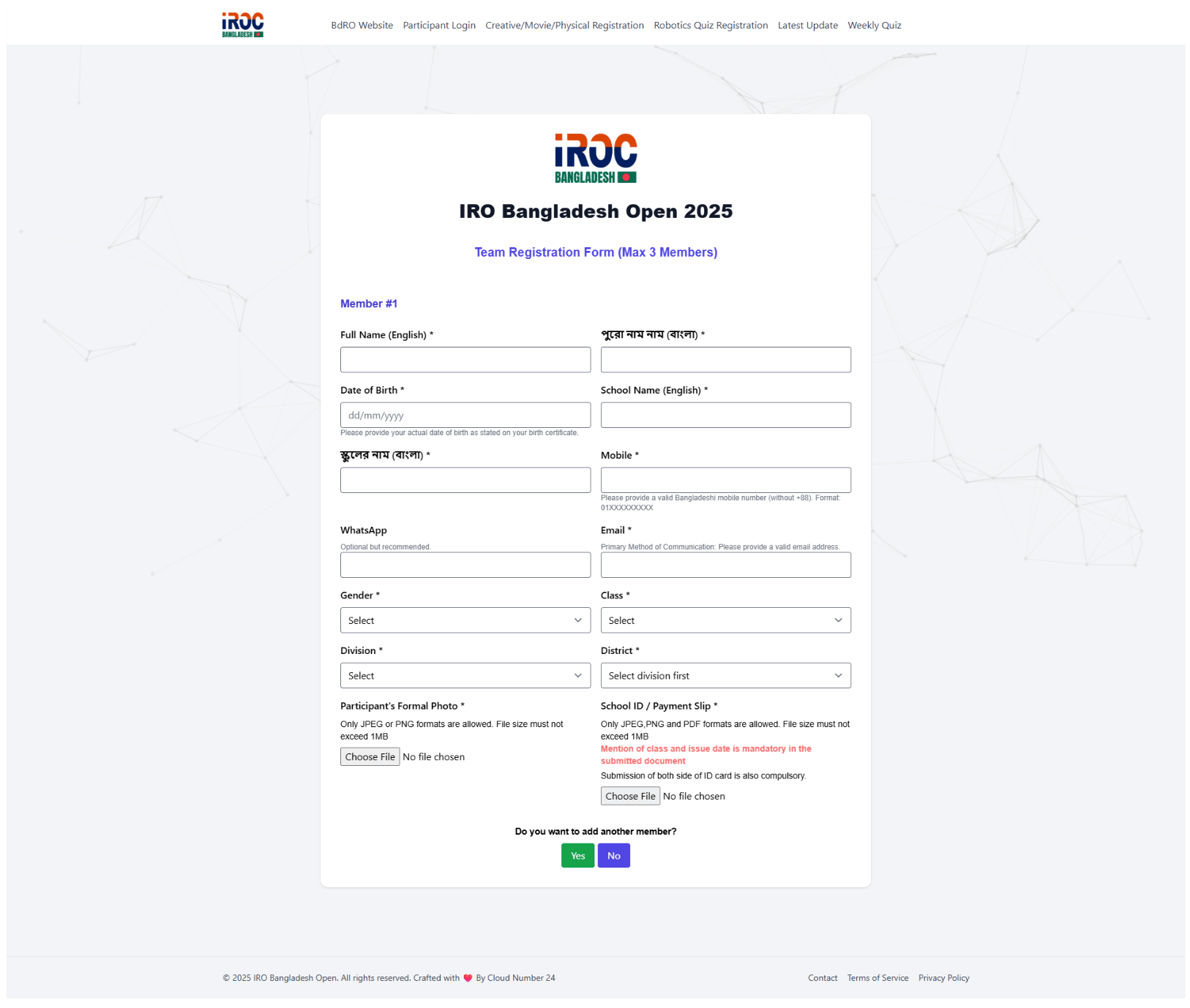The image size is (1190, 1008).
Task: Open Creative/Movie/Physical Registration page
Action: 564,25
